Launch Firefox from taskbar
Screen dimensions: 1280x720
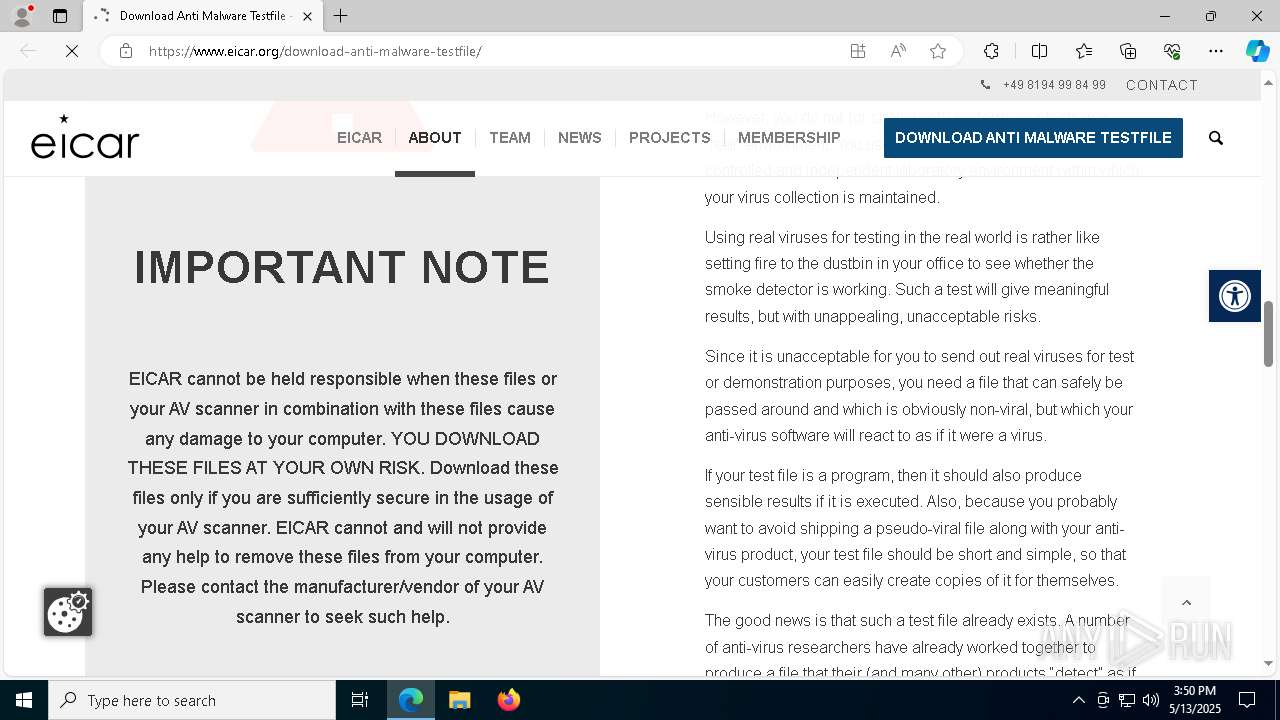508,700
